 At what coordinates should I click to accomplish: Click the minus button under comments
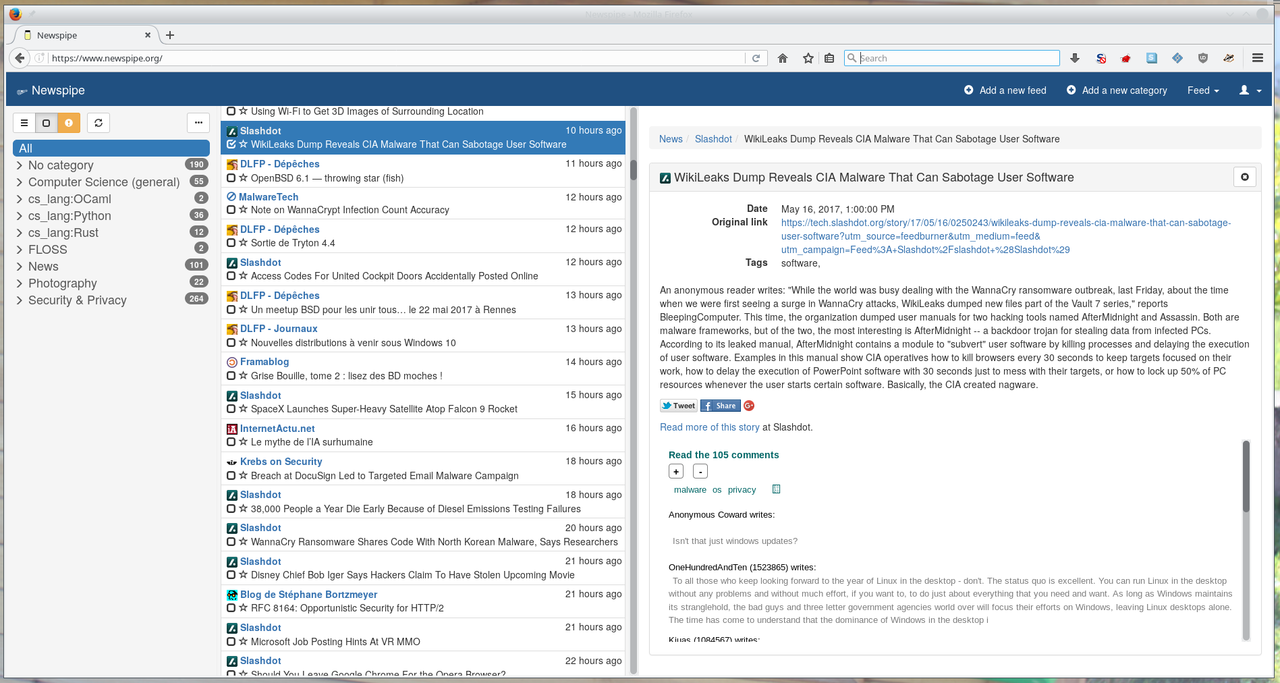tap(700, 471)
